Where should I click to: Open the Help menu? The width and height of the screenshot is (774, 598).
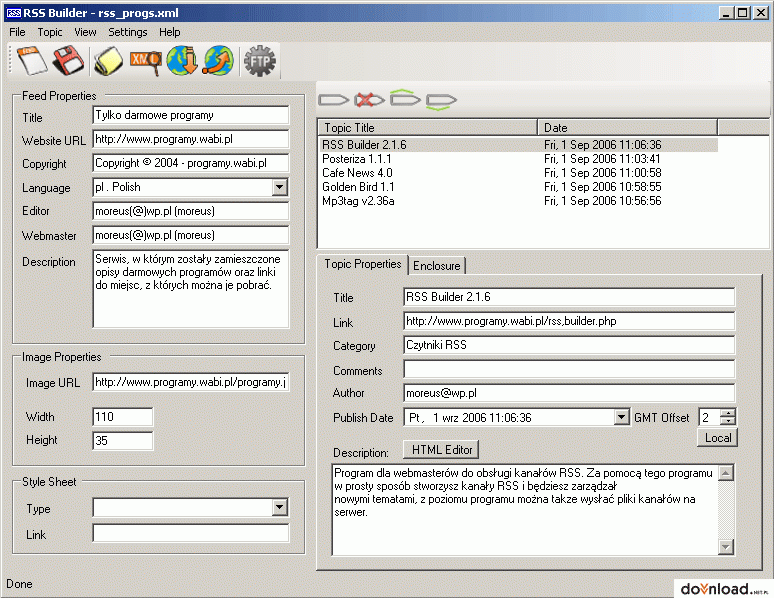coord(169,32)
